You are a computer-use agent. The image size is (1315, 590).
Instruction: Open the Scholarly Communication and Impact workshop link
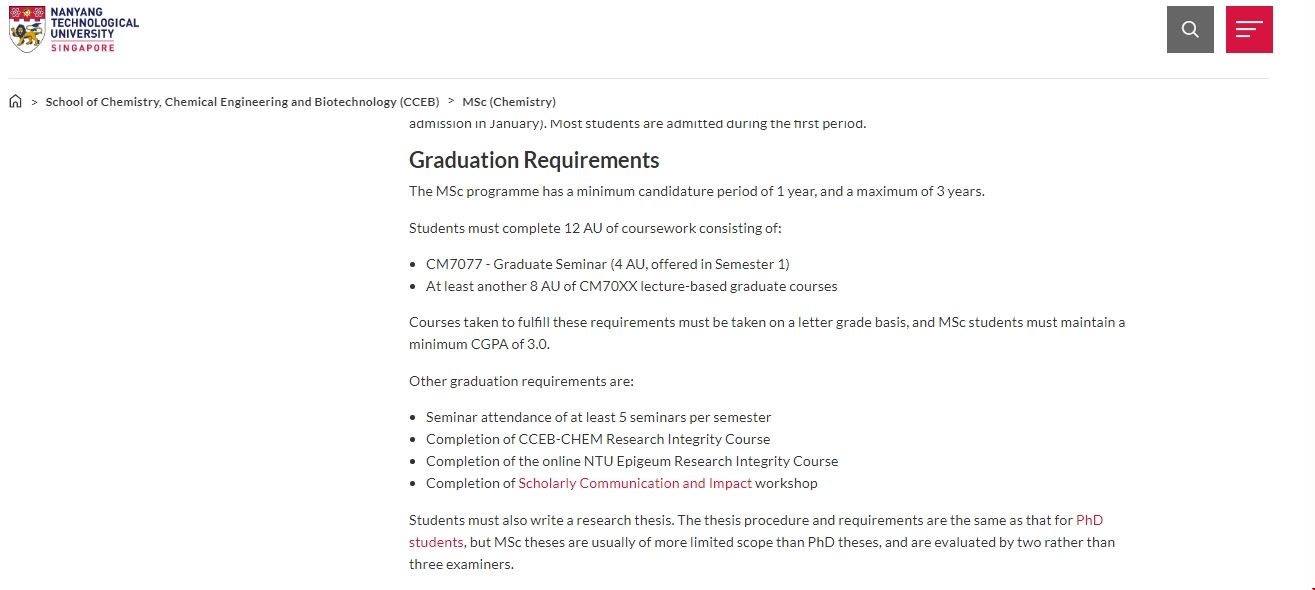634,483
